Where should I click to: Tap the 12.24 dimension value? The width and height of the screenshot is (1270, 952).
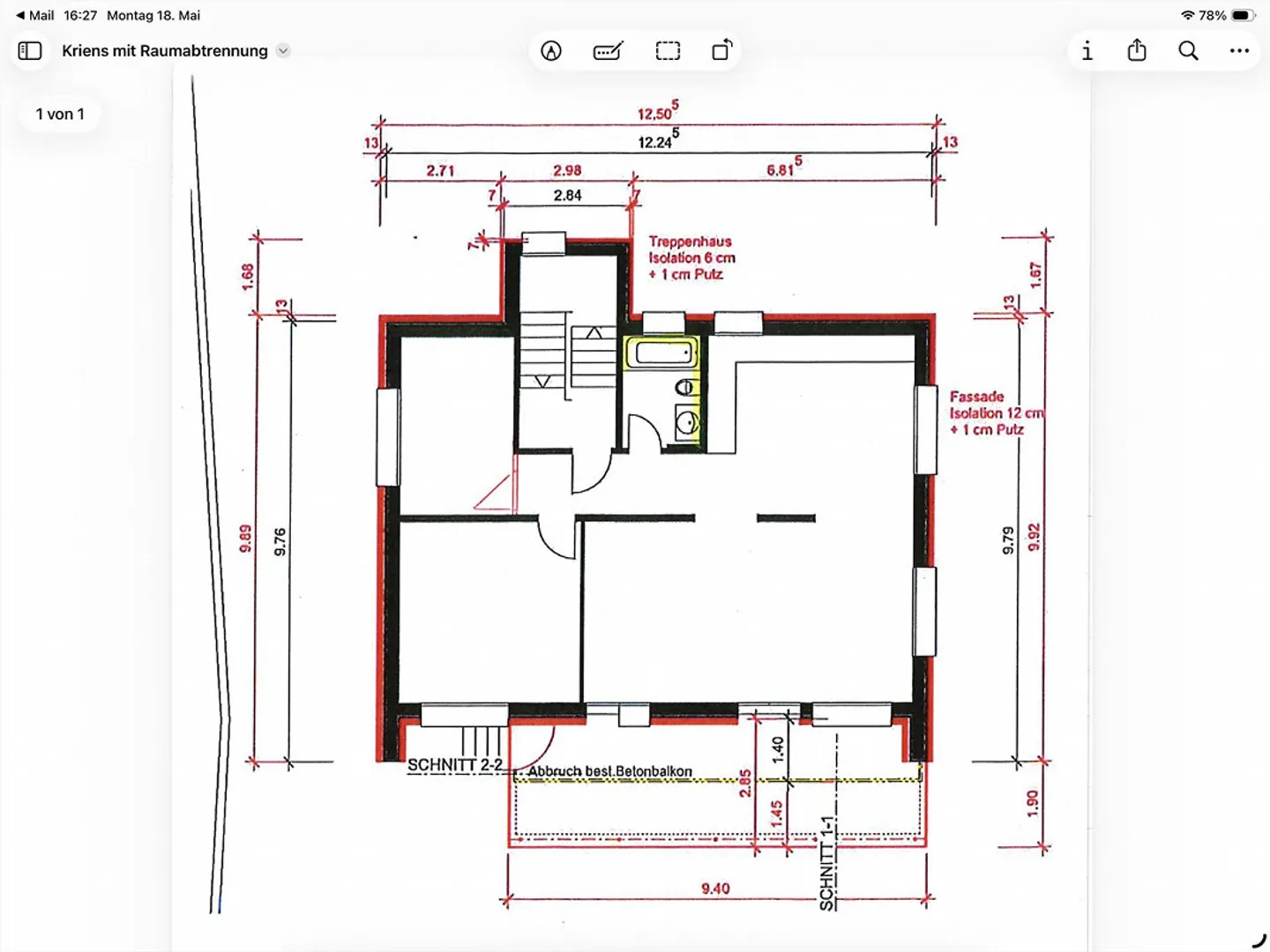tap(658, 139)
